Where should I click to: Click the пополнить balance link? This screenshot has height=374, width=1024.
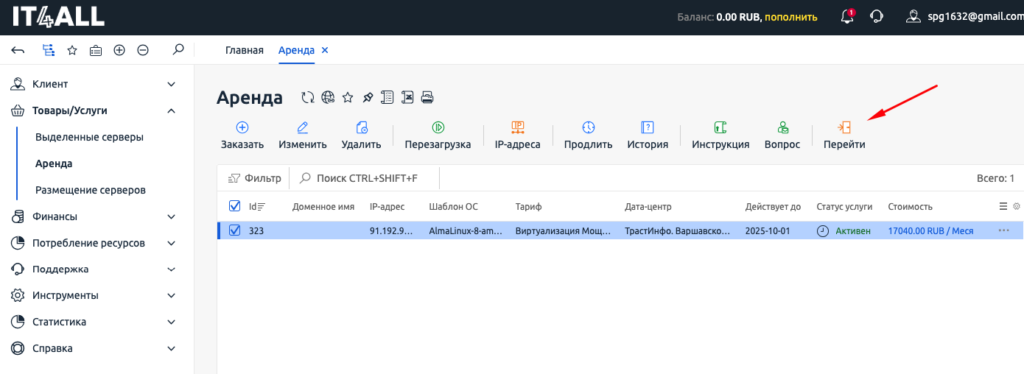point(791,17)
